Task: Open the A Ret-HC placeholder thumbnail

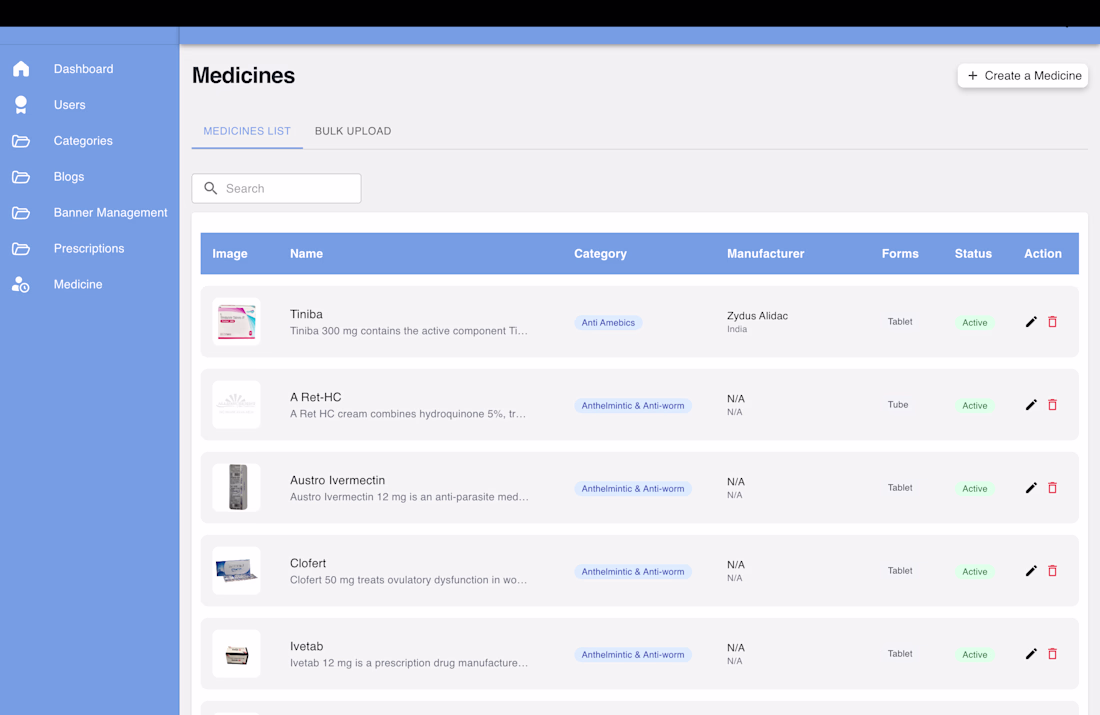Action: tap(236, 405)
